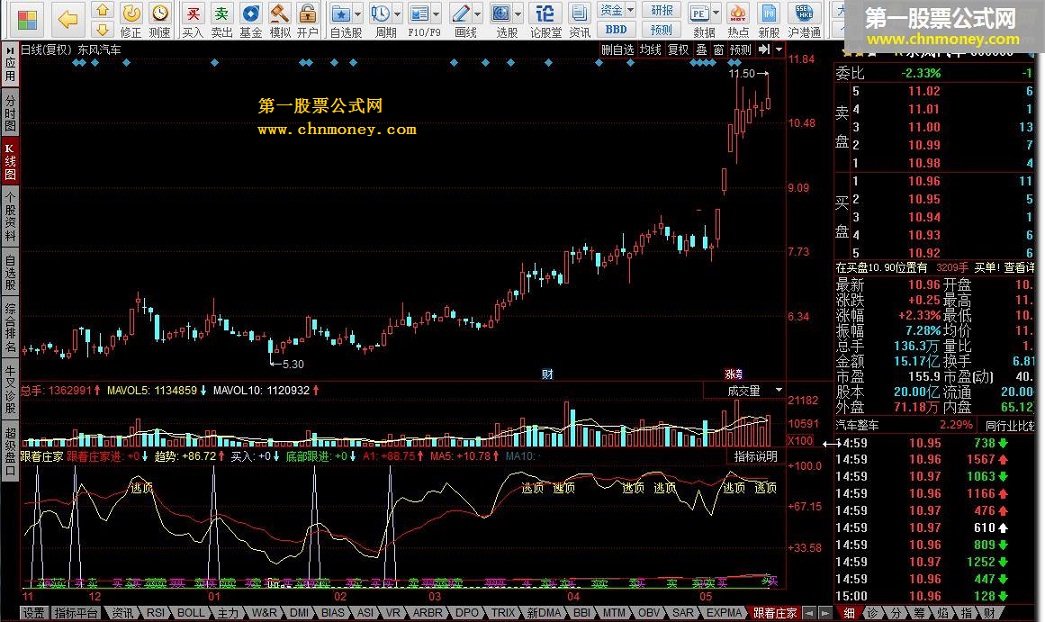Screen dimensions: 1045x622
Task: Open the 沪港通 SSE-HKE connect icon
Action: 804,20
